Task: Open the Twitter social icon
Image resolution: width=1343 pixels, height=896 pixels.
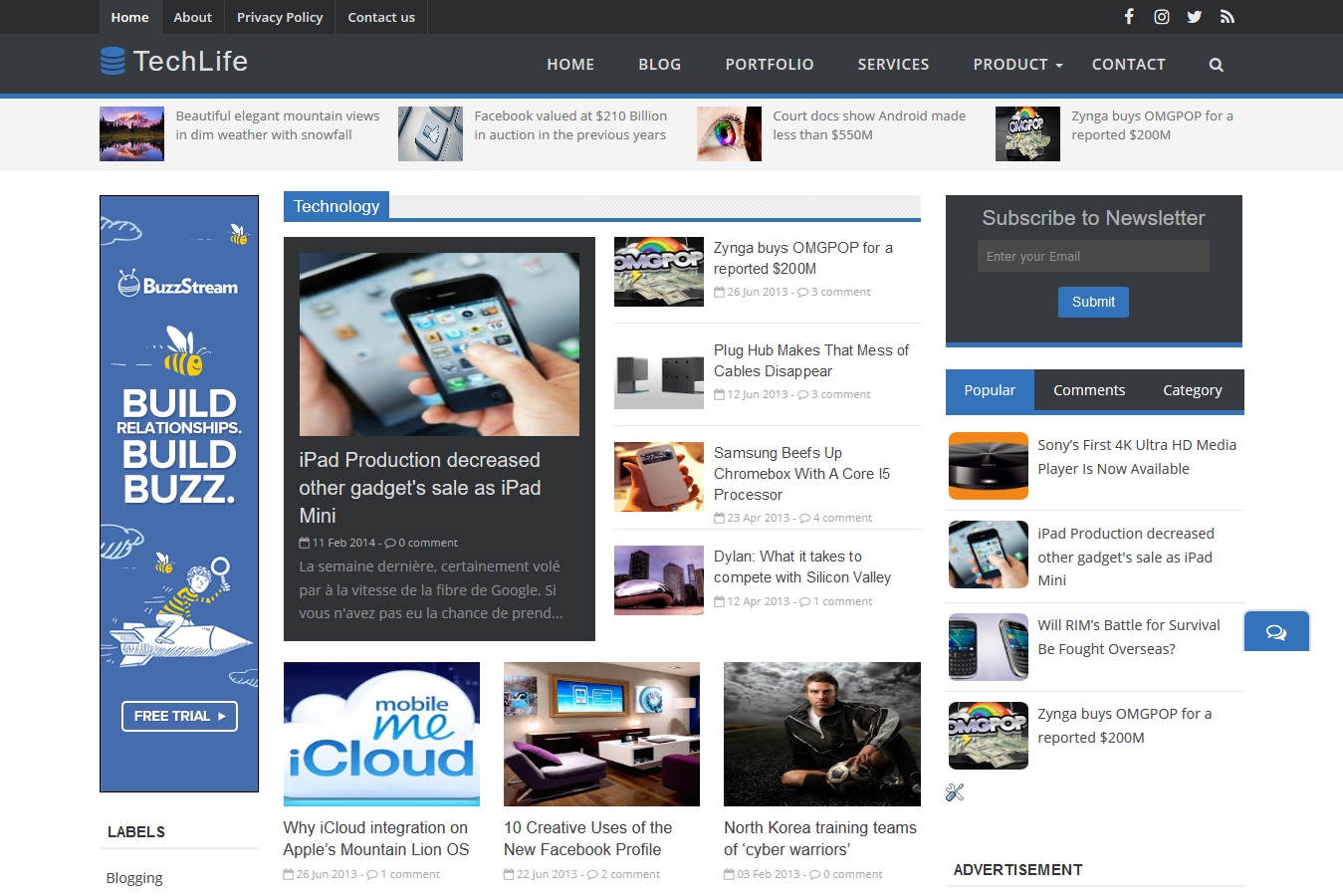Action: click(1195, 17)
